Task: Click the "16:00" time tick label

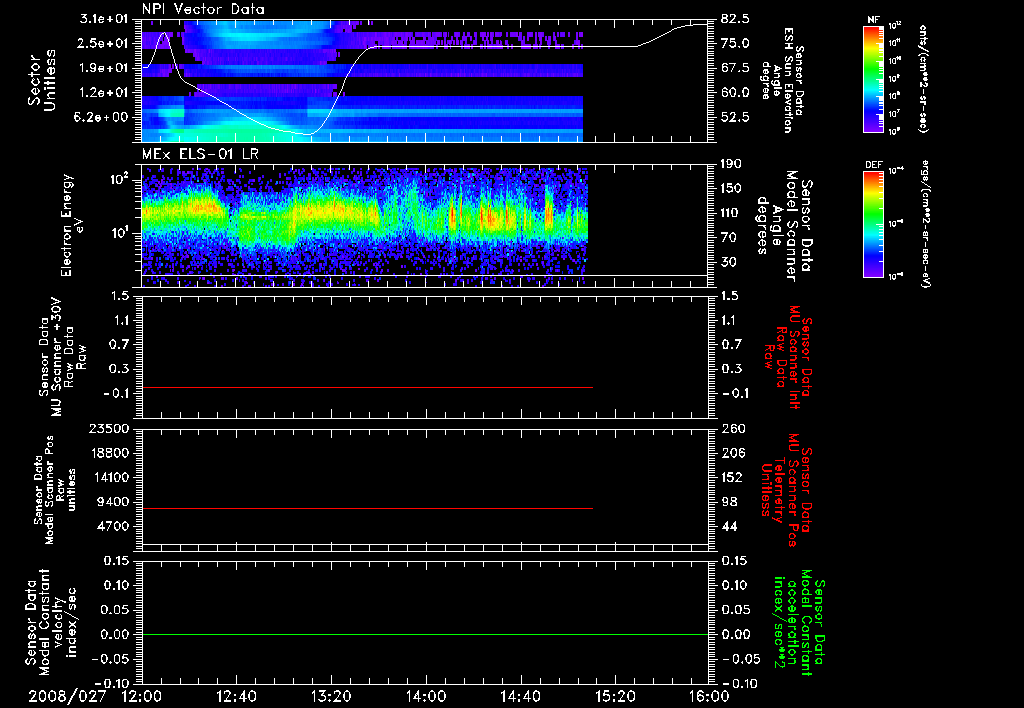Action: pos(709,696)
